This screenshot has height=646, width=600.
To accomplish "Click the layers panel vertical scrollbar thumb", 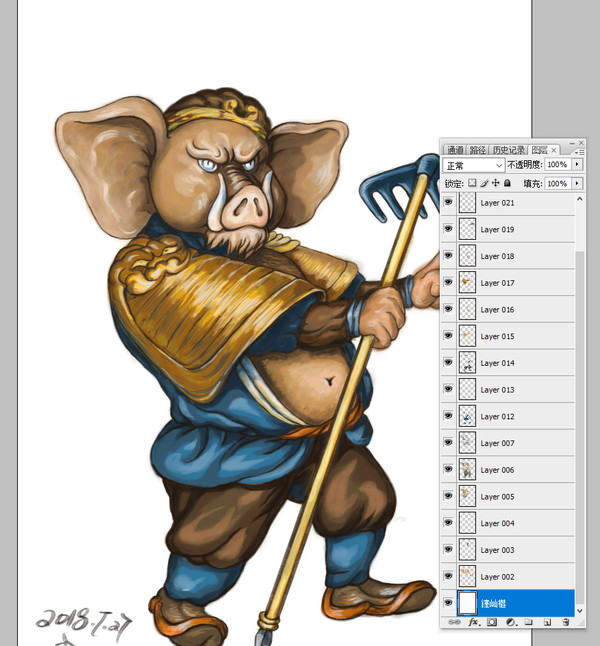I will coord(580,427).
